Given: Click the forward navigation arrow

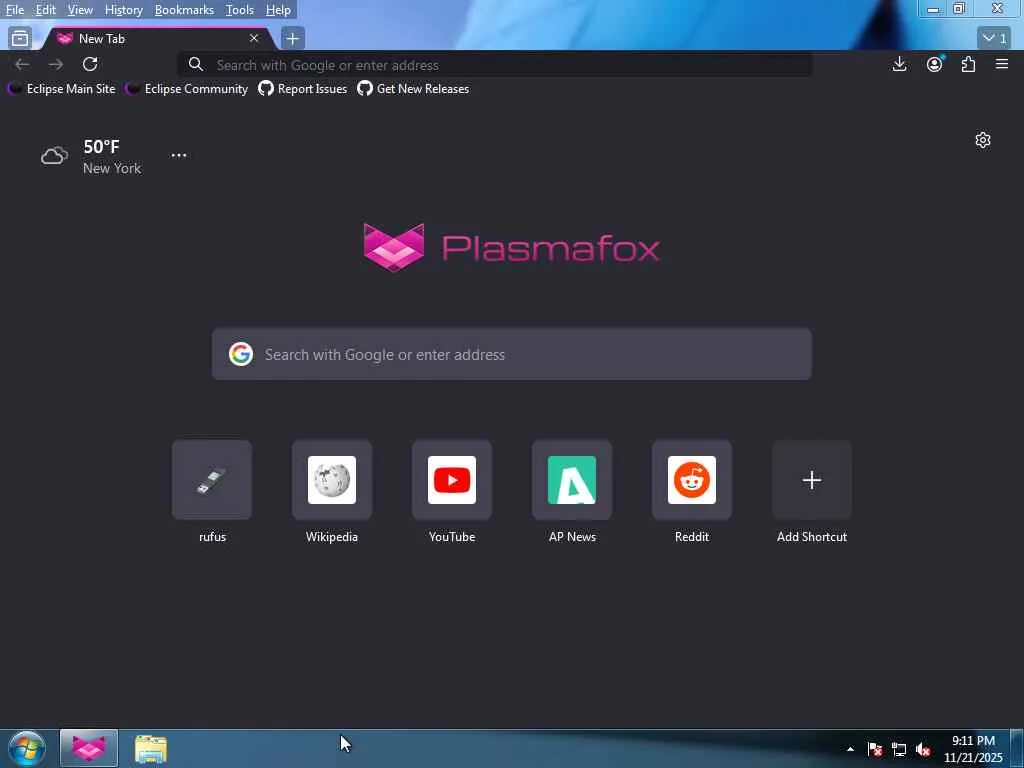Looking at the screenshot, I should coord(56,64).
